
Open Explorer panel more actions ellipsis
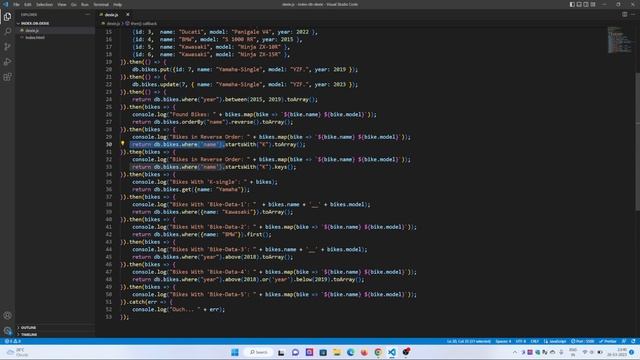click(87, 14)
